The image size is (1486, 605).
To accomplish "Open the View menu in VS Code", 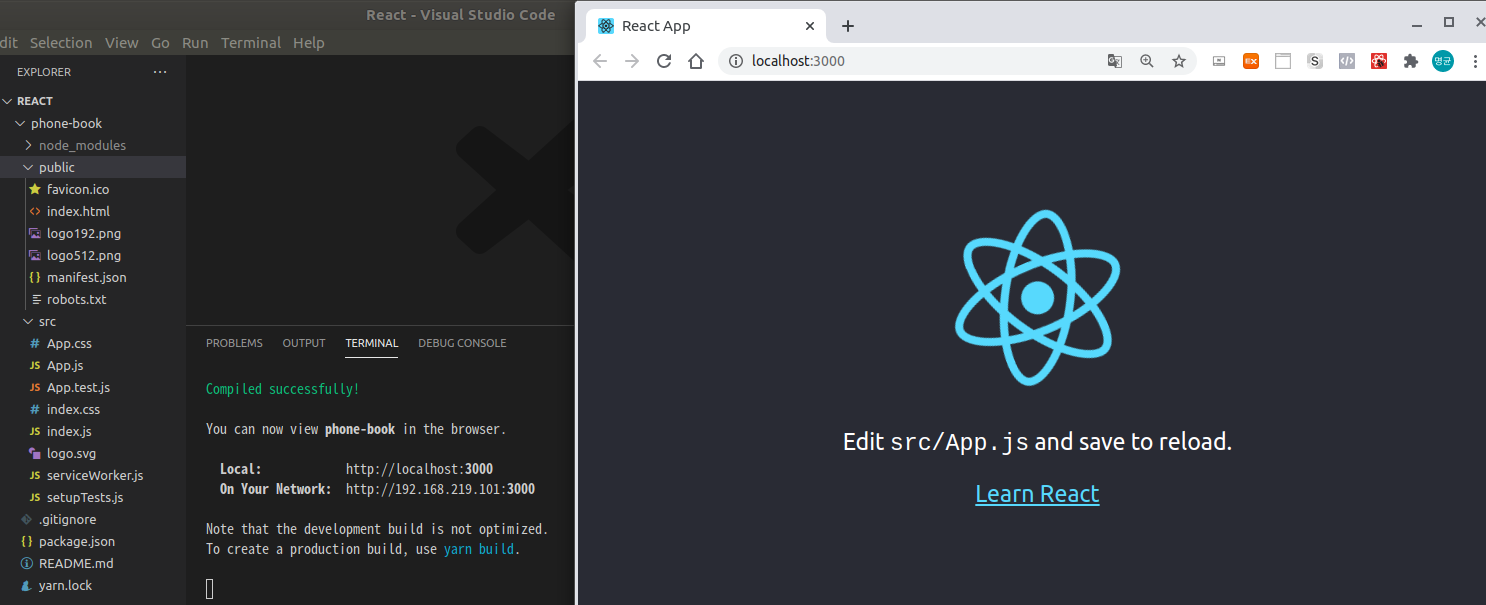I will tap(122, 43).
